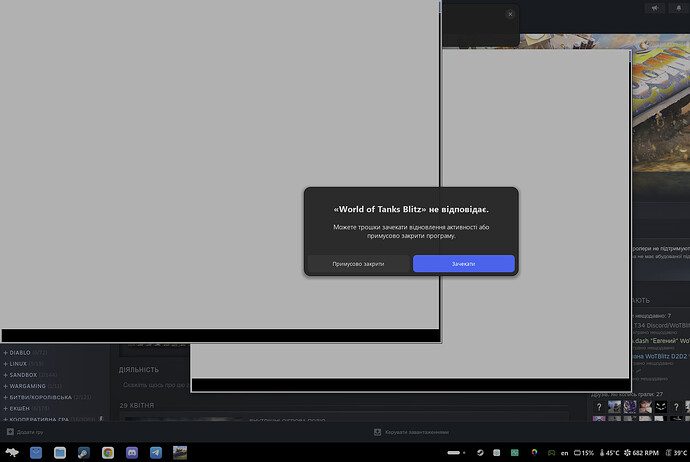Screen dimensions: 690x462
Task: Open the 'WoTBlitz D2D2' friend entry
Action: [x=661, y=356]
